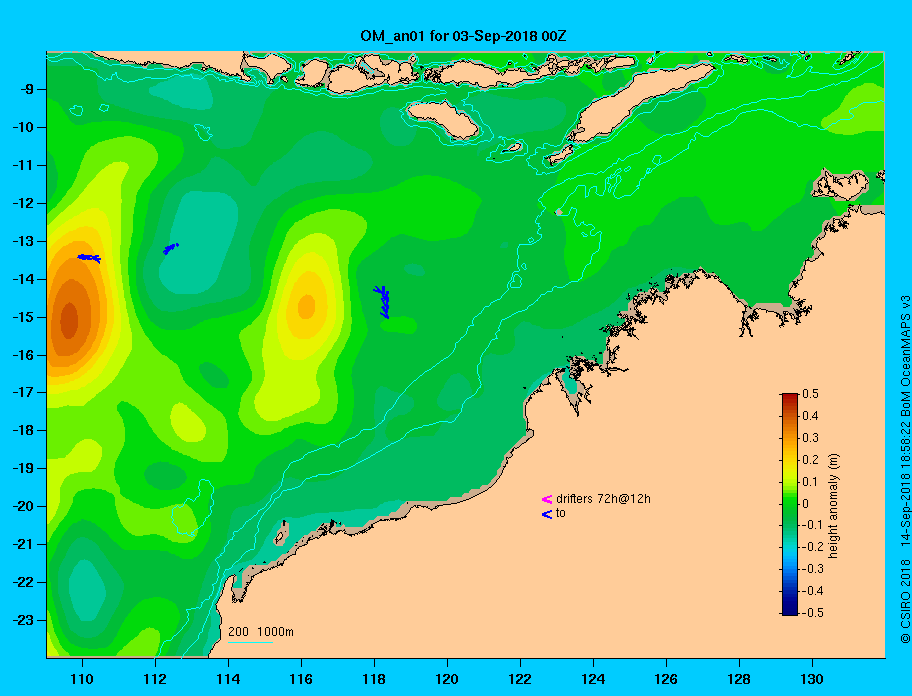Click the positive "0.1" colorbar tick label
The image size is (912, 696).
pyautogui.click(x=810, y=481)
